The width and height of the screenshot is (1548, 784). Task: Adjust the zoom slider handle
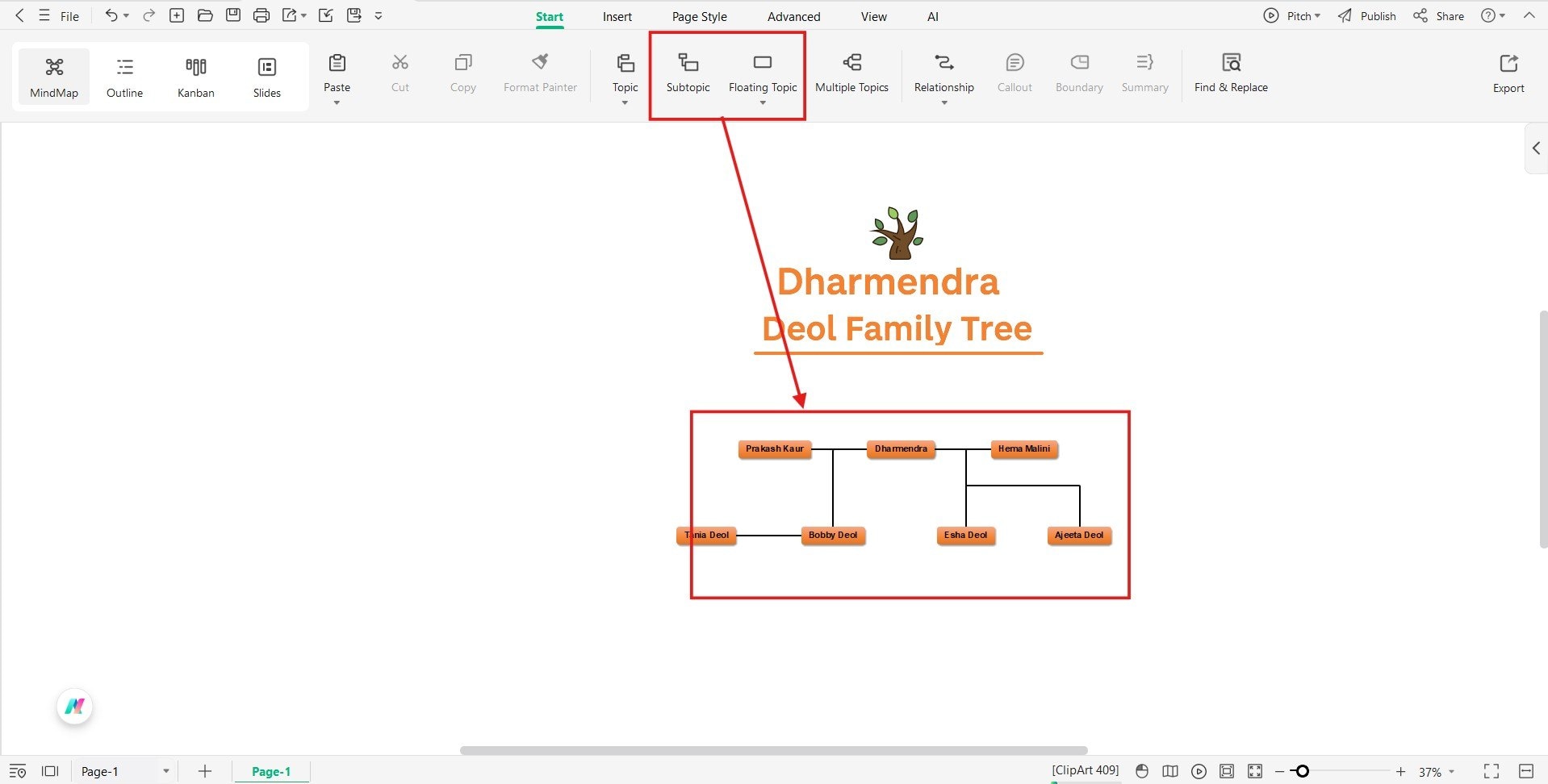1302,772
